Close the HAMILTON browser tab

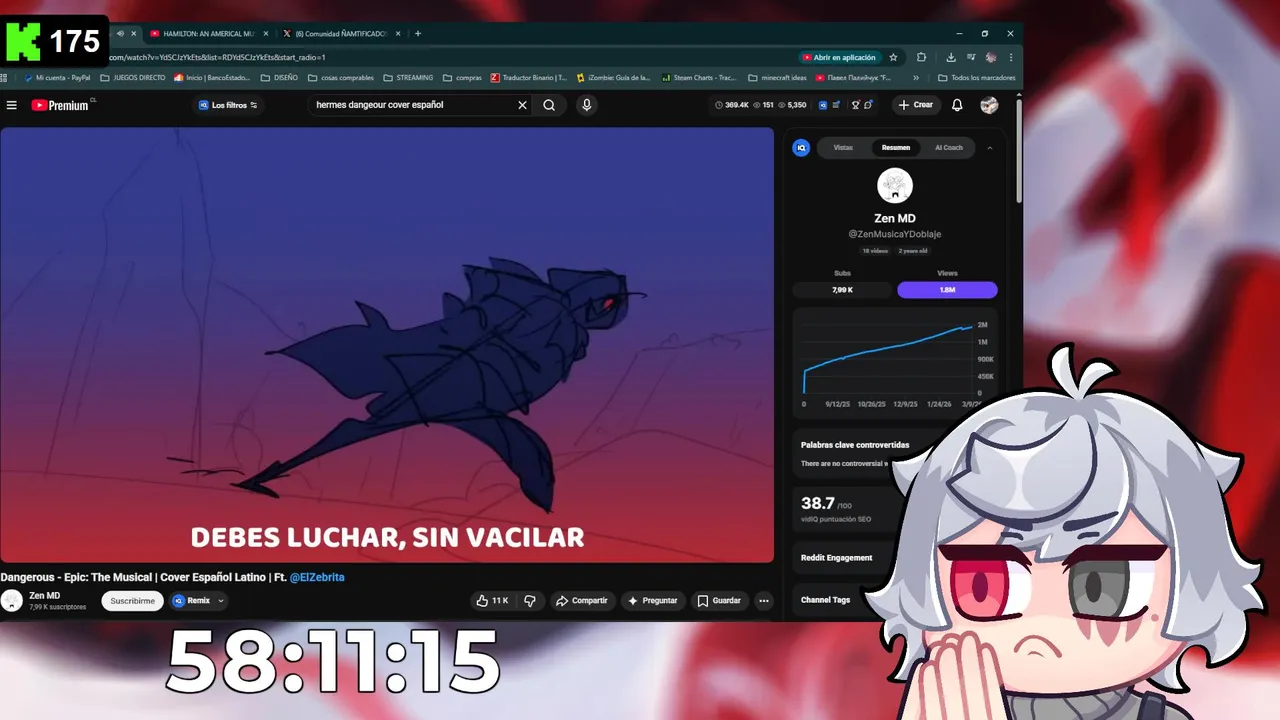click(x=266, y=33)
